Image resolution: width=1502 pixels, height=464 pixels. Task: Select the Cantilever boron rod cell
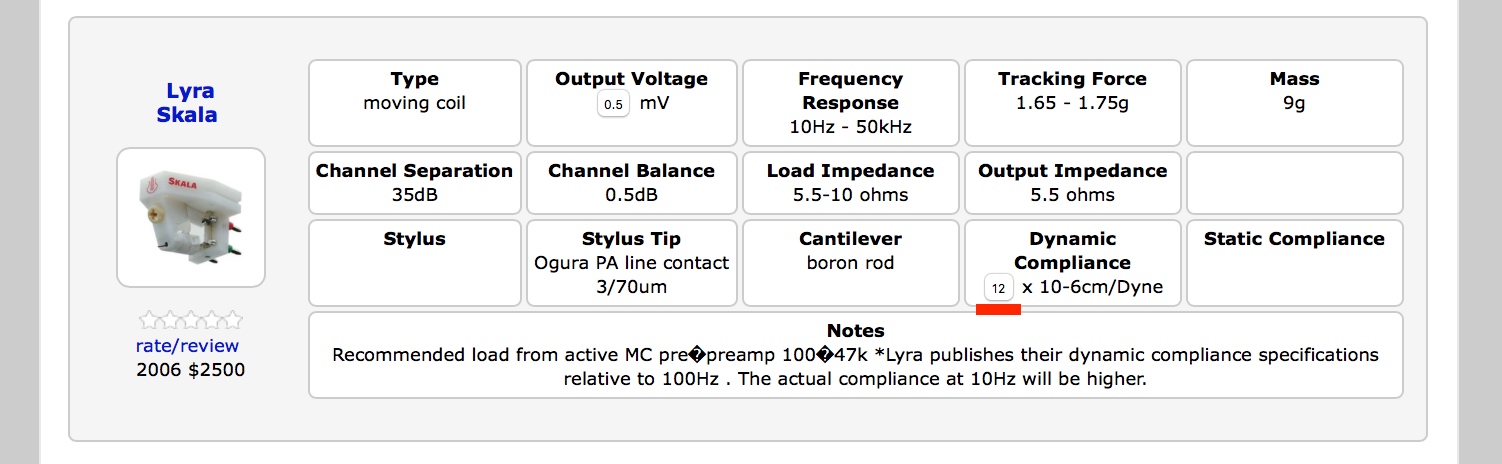point(850,263)
